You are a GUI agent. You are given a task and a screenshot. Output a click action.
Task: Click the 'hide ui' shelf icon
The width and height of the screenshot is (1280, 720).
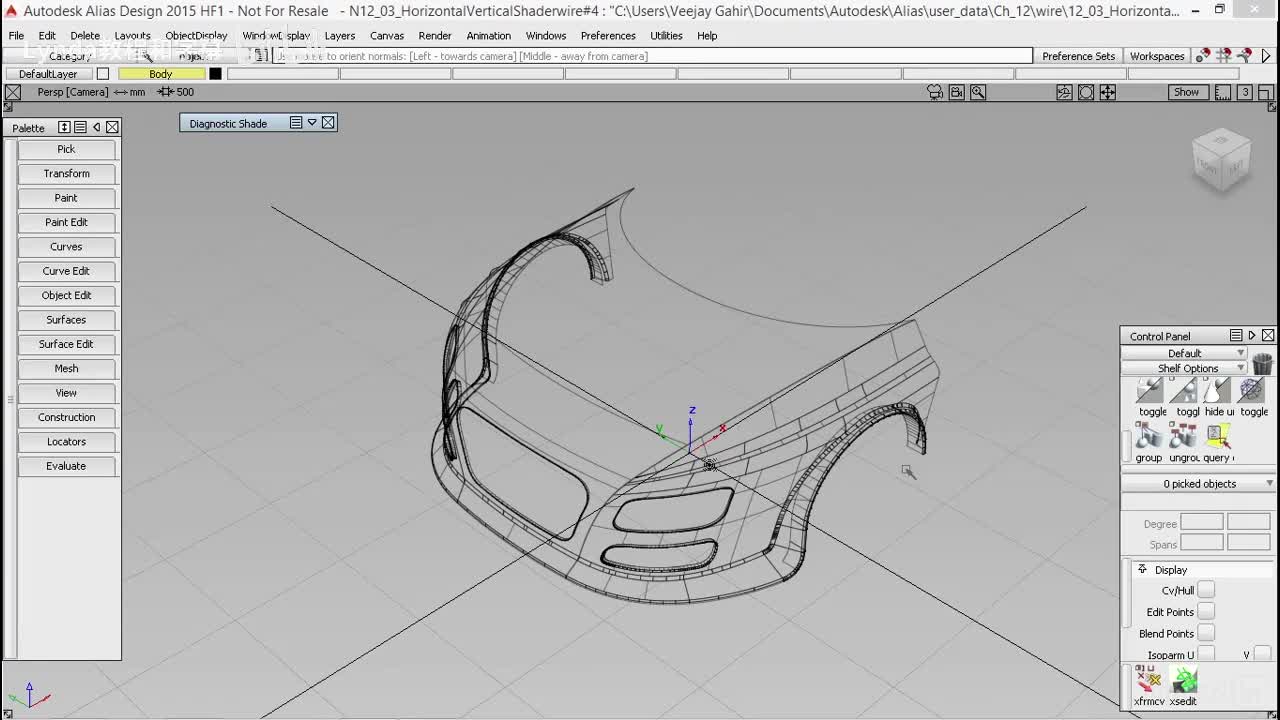coord(1217,390)
